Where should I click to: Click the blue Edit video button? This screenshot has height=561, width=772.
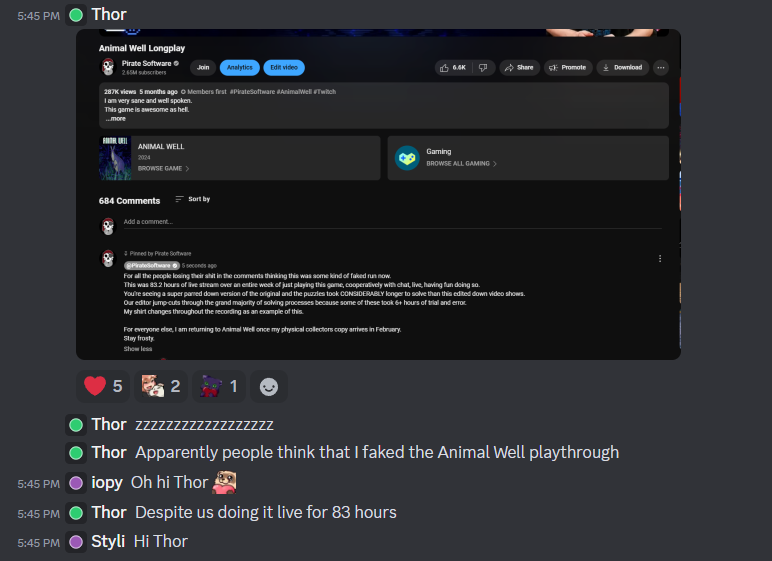click(x=284, y=67)
